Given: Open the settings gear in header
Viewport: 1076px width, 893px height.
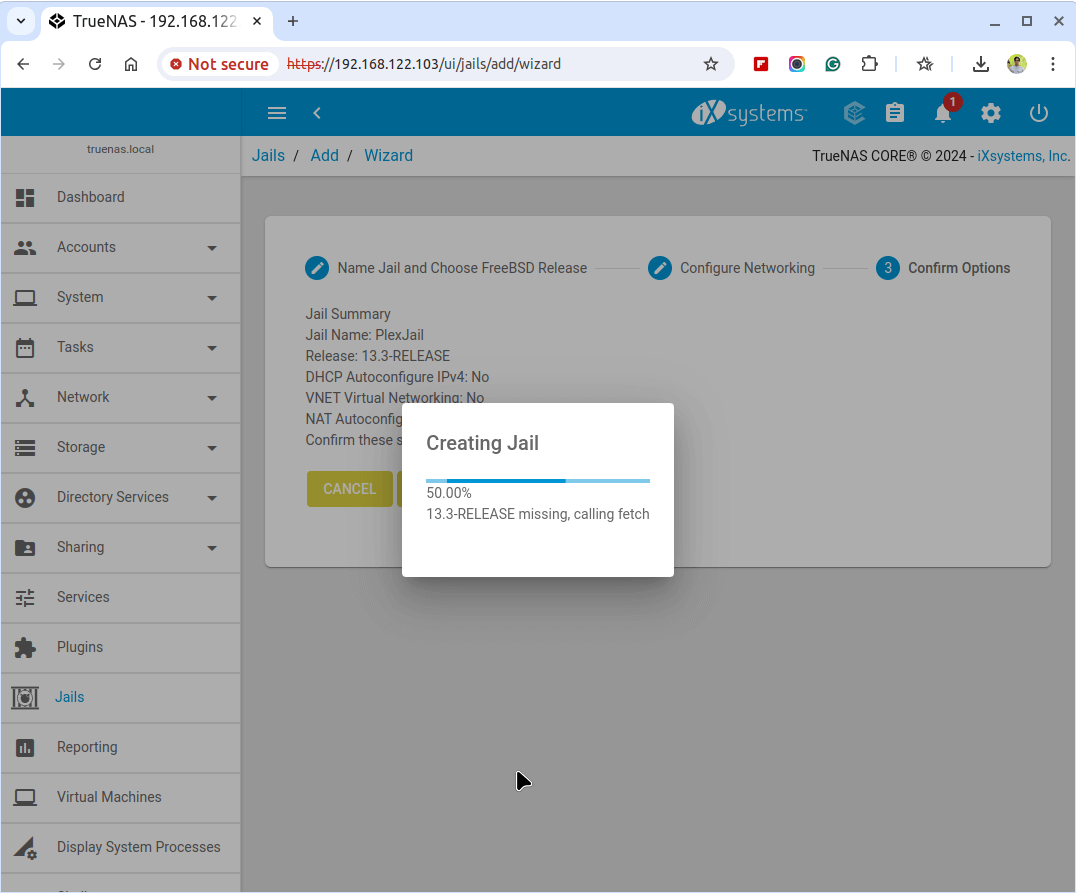Looking at the screenshot, I should 991,113.
